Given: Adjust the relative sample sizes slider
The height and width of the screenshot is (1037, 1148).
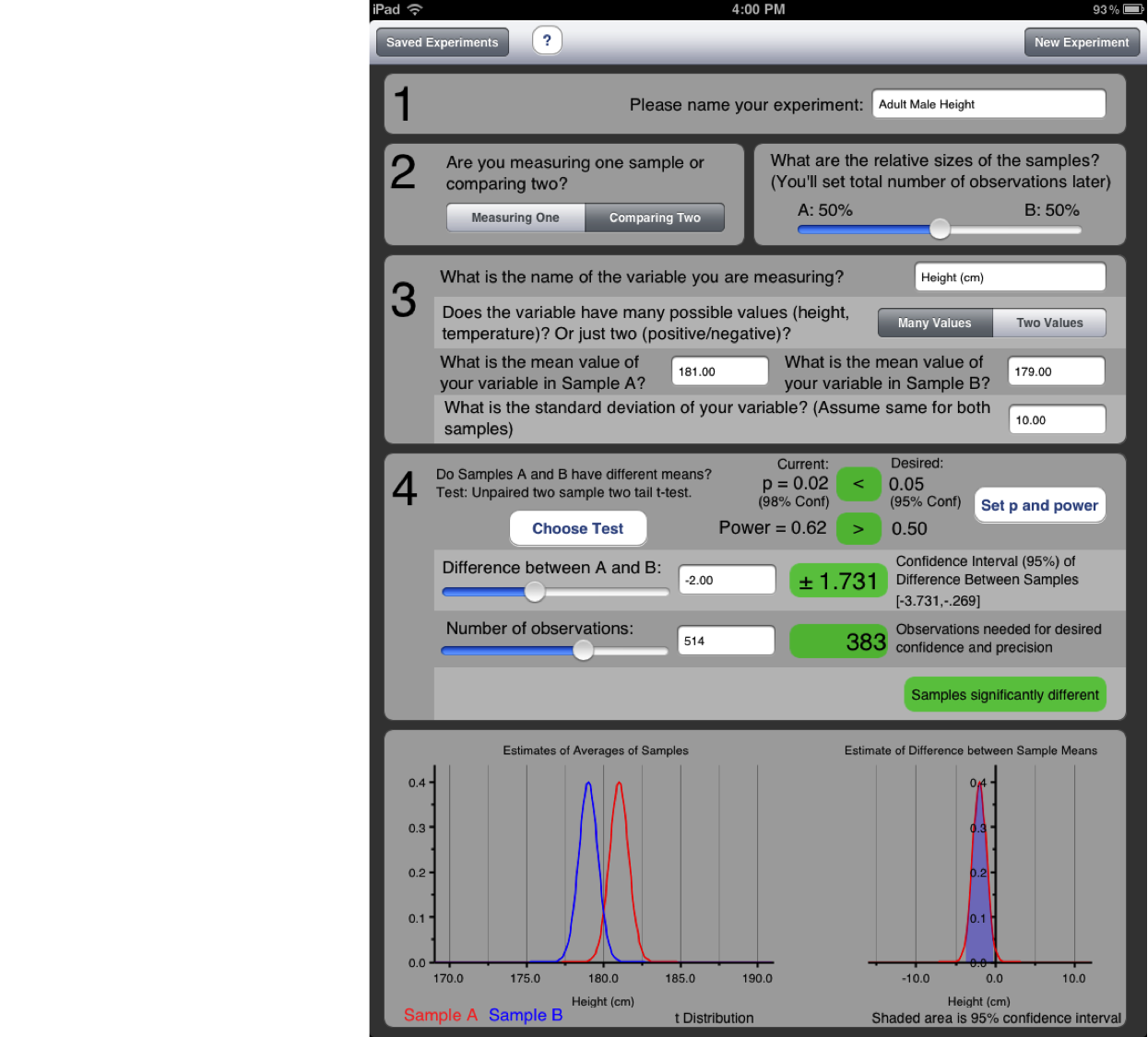Looking at the screenshot, I should point(939,230).
